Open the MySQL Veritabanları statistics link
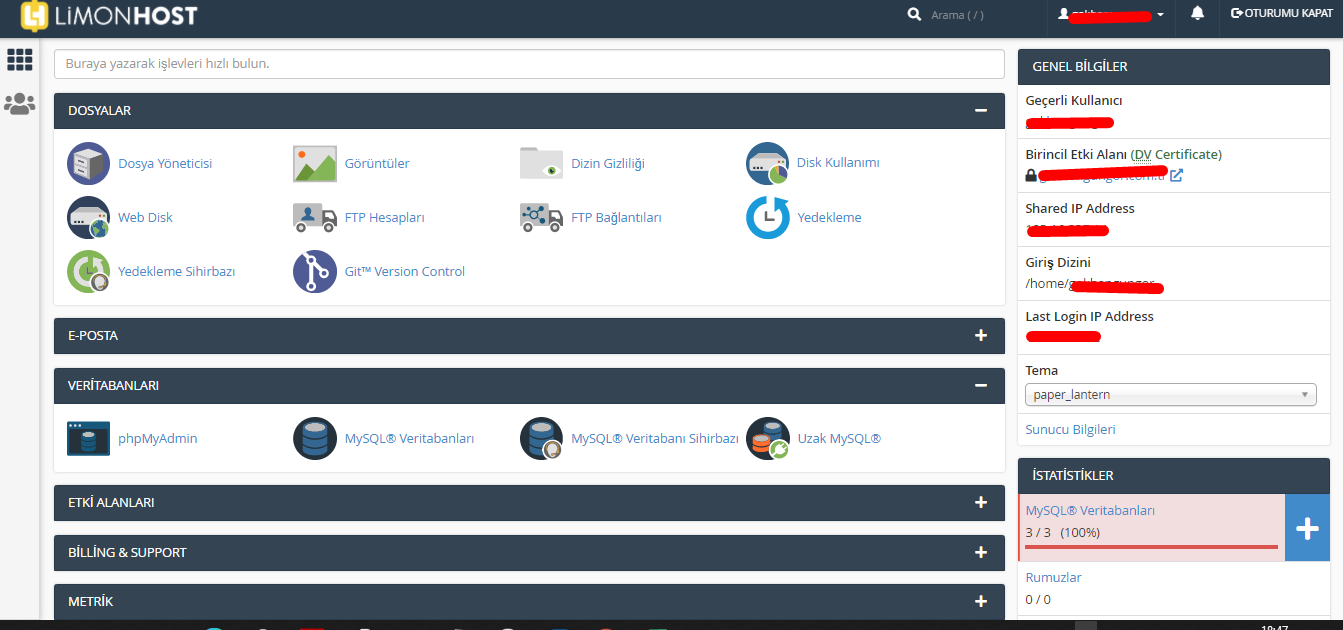Screen dimensions: 1343x630 1090,510
